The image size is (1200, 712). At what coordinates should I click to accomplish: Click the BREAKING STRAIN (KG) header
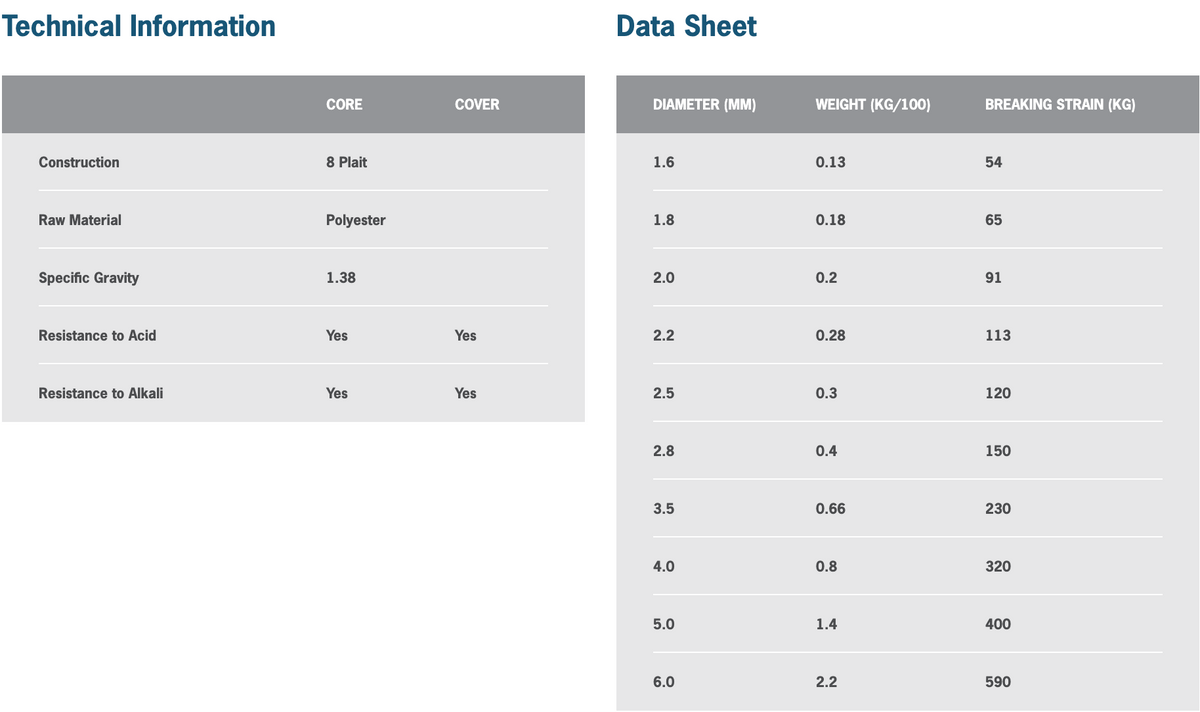pyautogui.click(x=1059, y=105)
